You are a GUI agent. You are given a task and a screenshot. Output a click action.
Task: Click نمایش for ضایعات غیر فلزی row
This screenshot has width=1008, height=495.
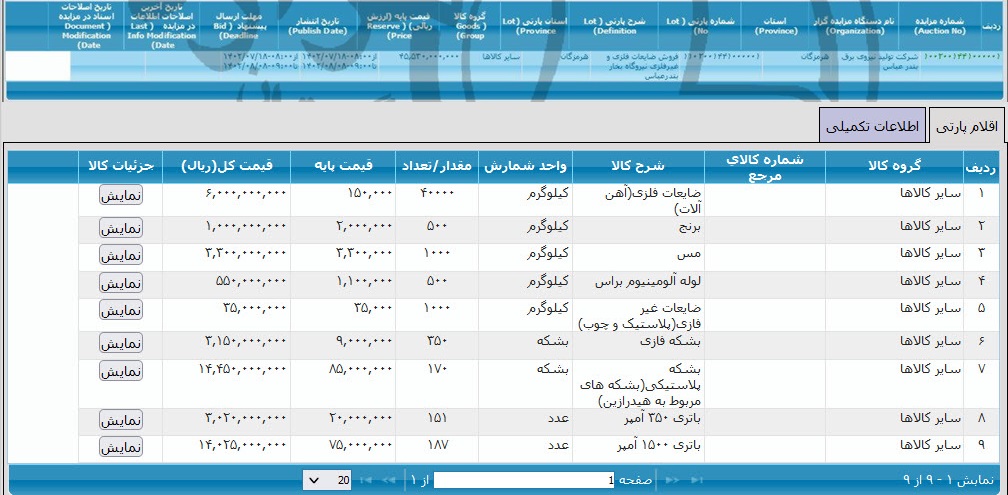click(x=121, y=310)
